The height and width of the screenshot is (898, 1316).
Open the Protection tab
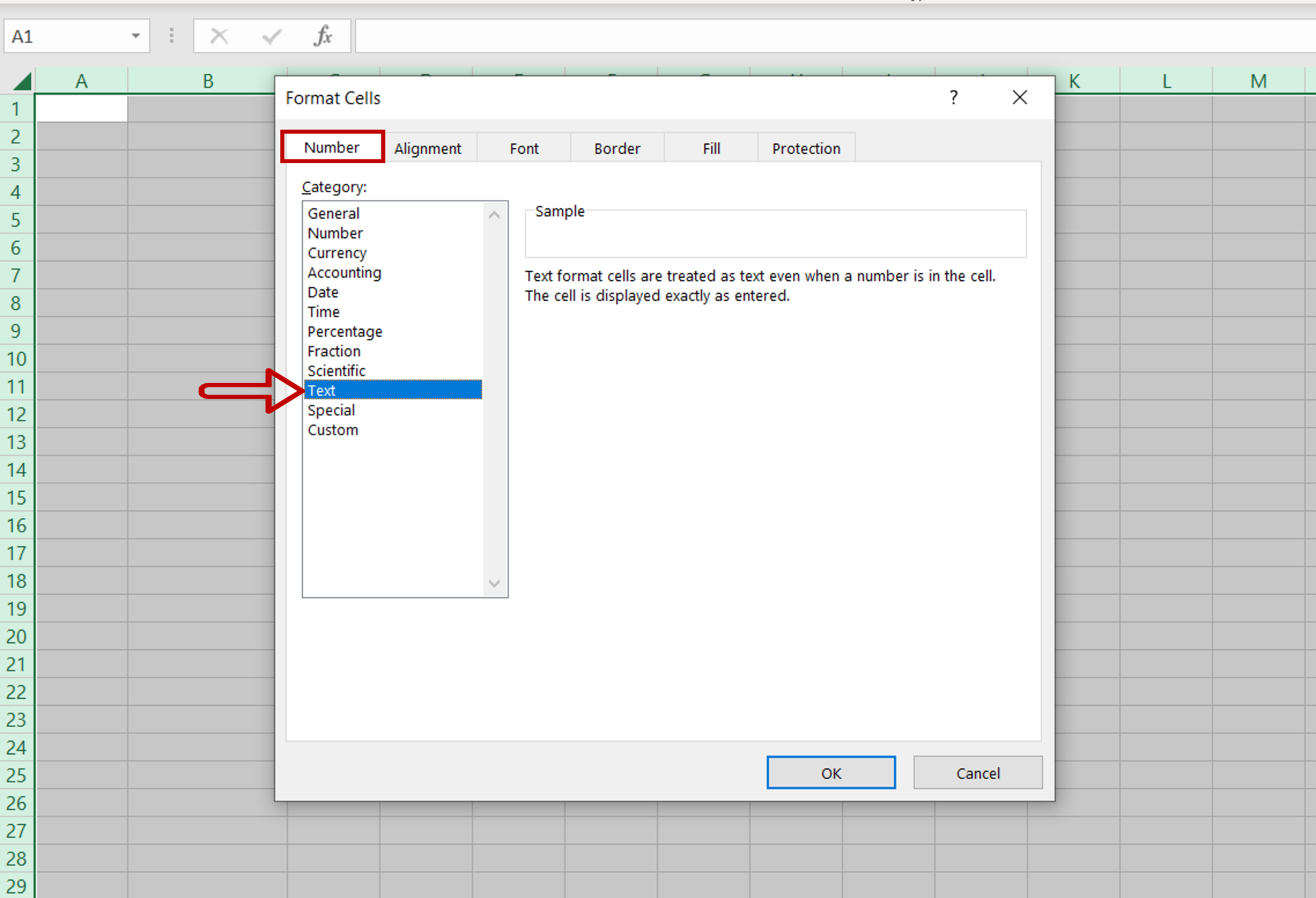click(x=806, y=148)
